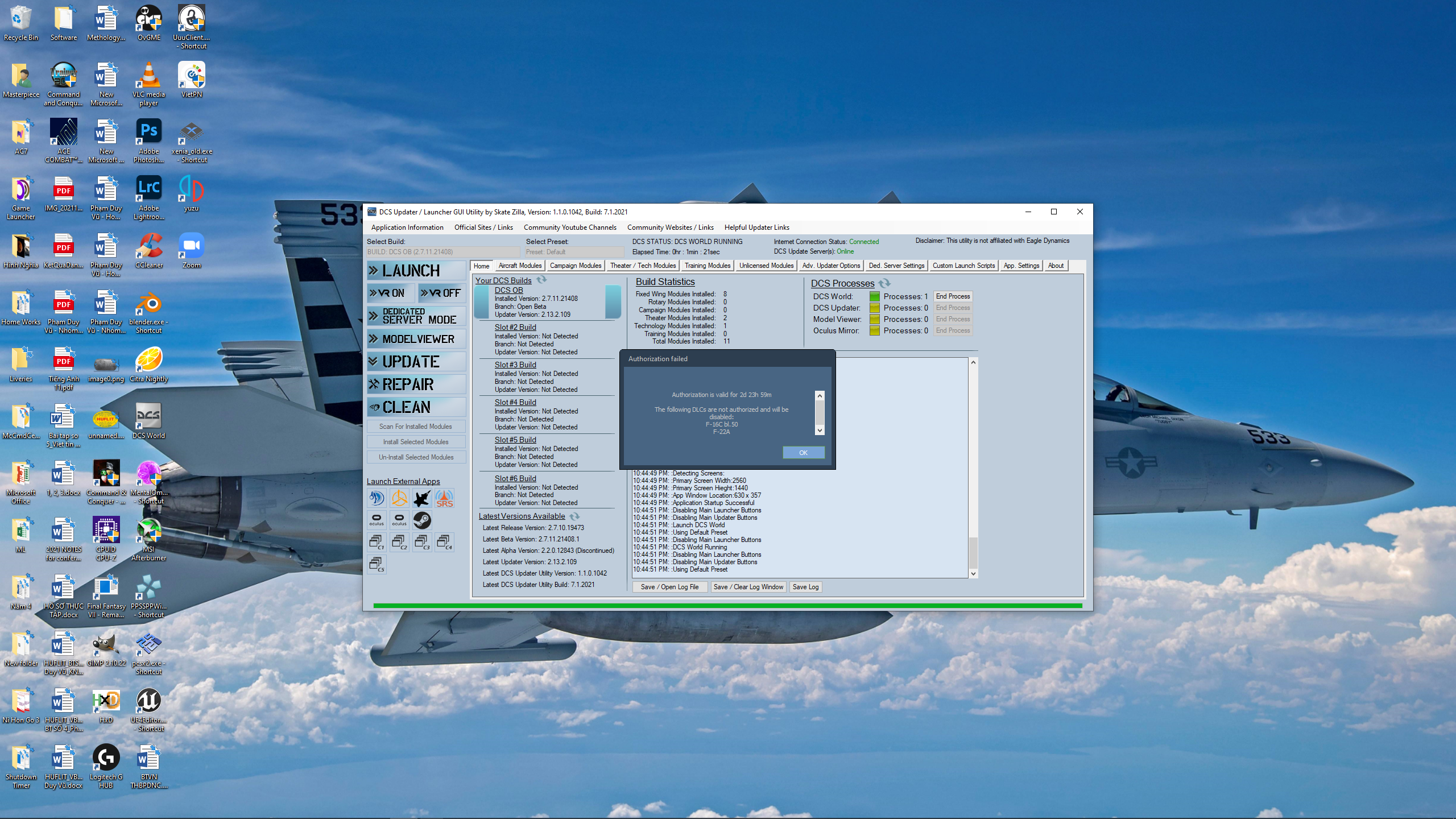1456x819 pixels.
Task: Click Save / Open Log File
Action: tap(669, 587)
